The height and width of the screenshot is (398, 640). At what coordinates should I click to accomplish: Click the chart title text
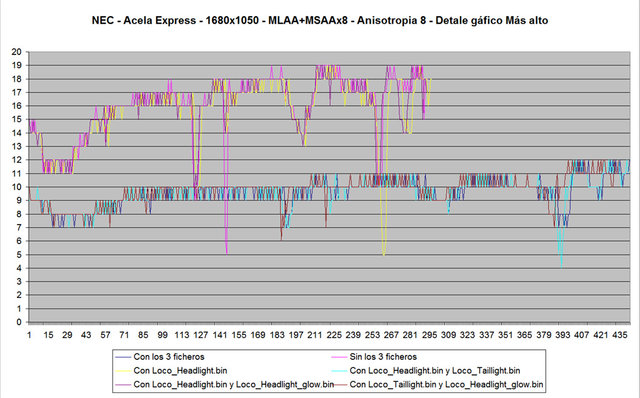[320, 20]
